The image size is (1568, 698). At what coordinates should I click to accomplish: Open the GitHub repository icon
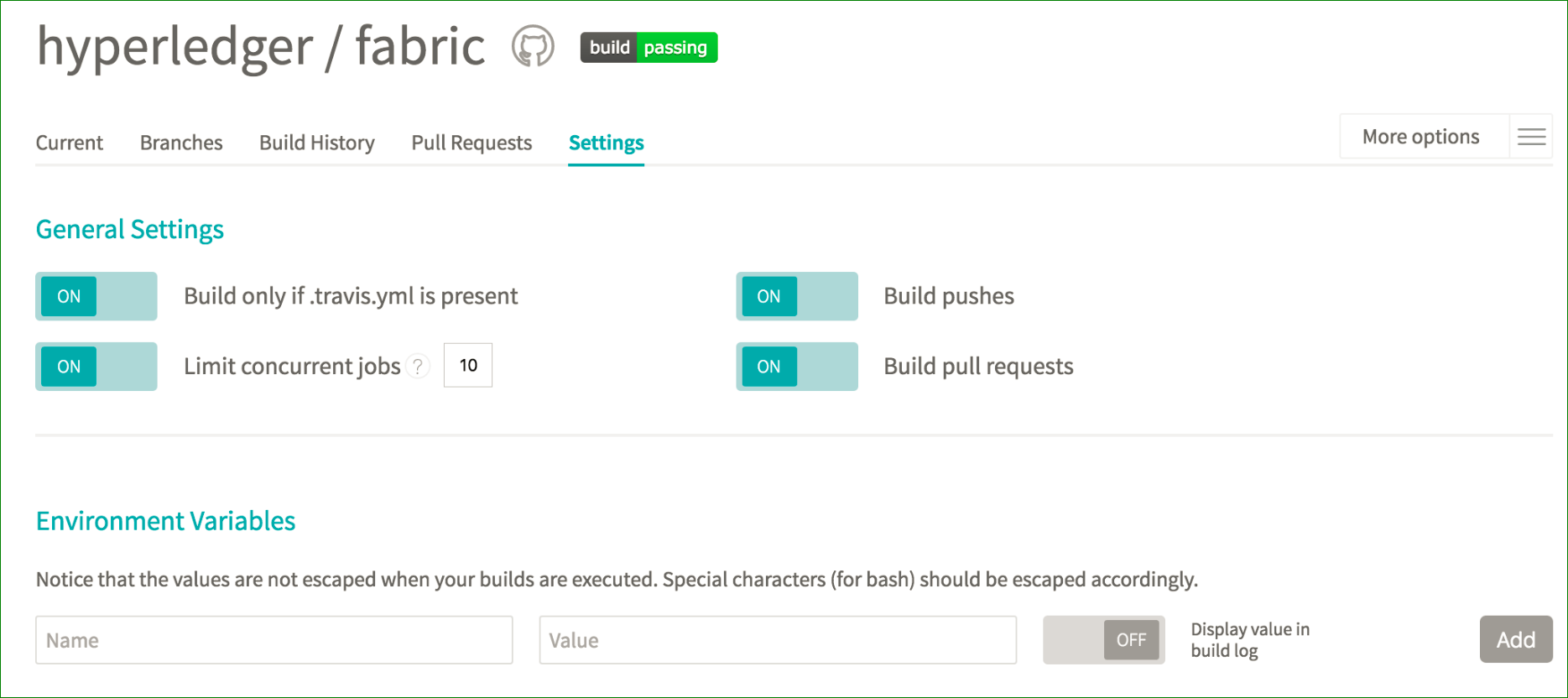tap(533, 46)
